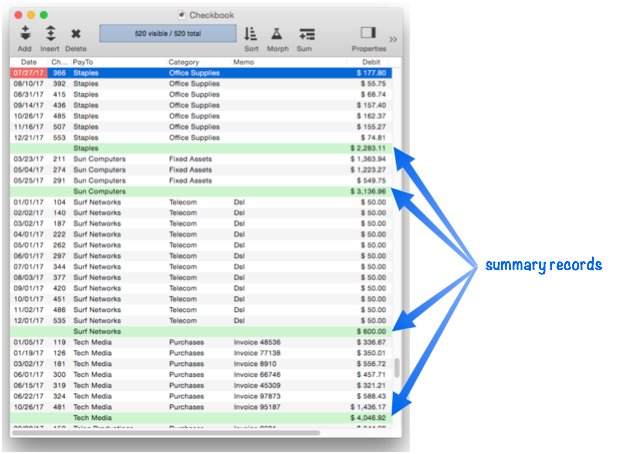Select the Sun Computers summary total $ 3,136.96

click(x=368, y=191)
